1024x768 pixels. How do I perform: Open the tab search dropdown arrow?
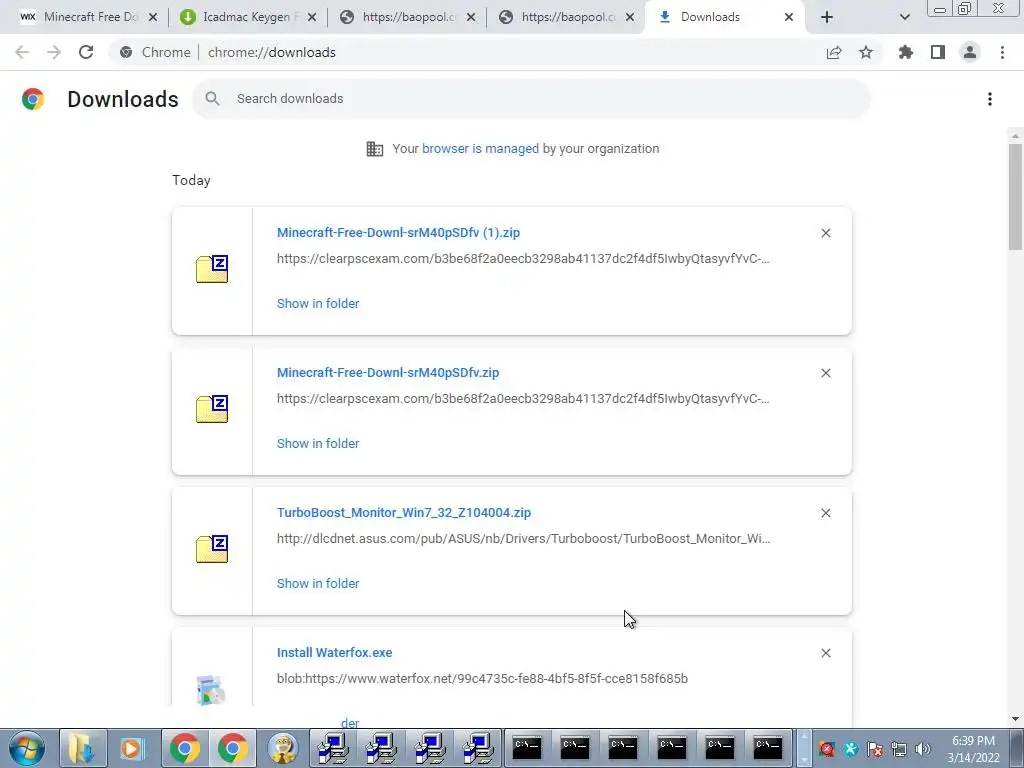tap(904, 18)
